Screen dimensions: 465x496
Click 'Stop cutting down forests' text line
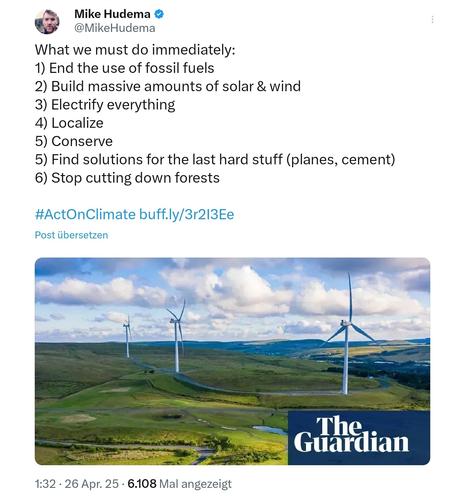point(127,178)
